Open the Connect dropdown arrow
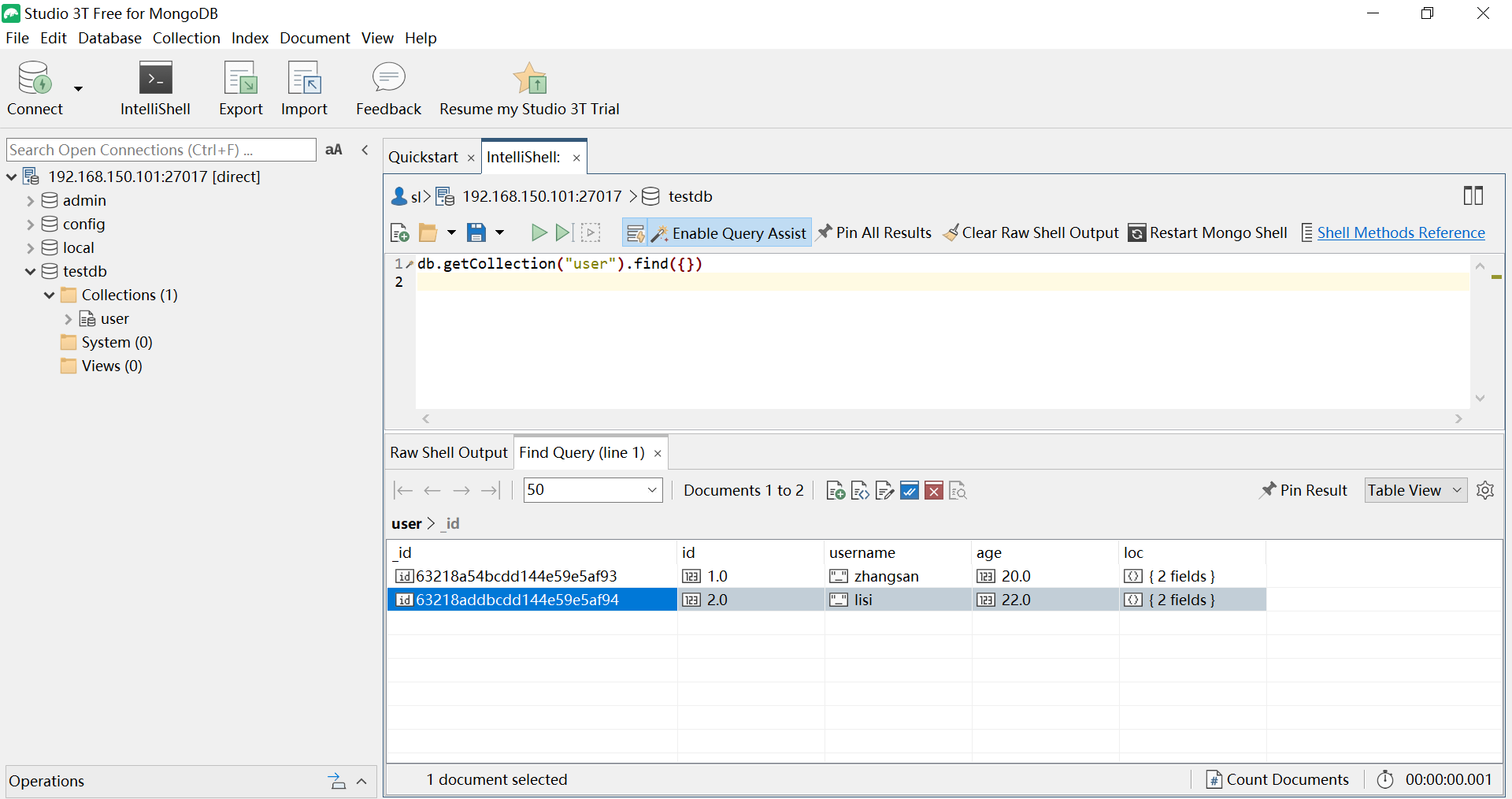The image size is (1512, 799). pos(78,88)
